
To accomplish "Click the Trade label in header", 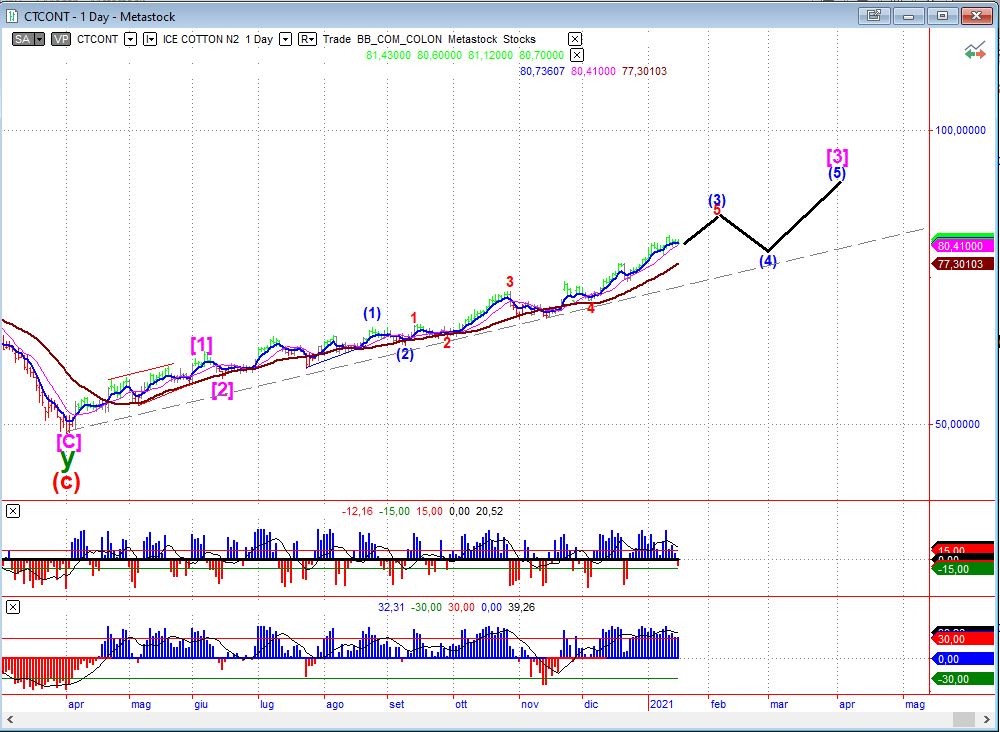I will 337,39.
